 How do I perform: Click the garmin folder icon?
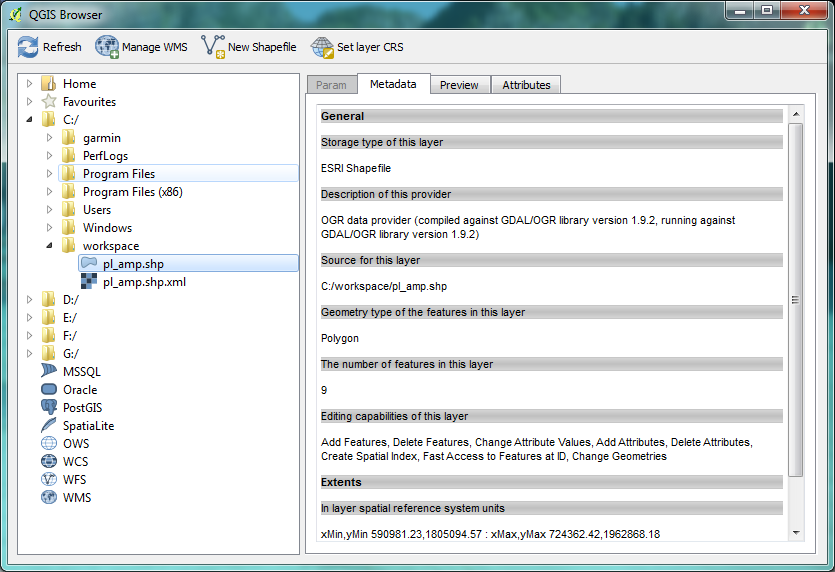click(x=68, y=137)
